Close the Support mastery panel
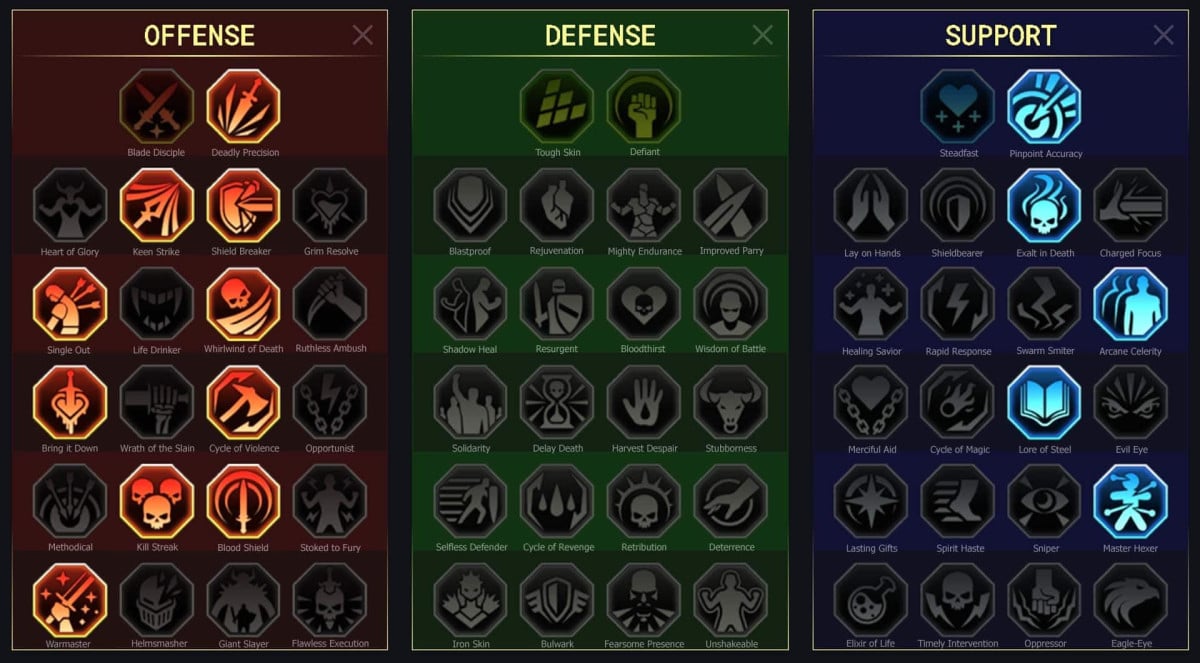The width and height of the screenshot is (1200, 663). (x=1164, y=36)
